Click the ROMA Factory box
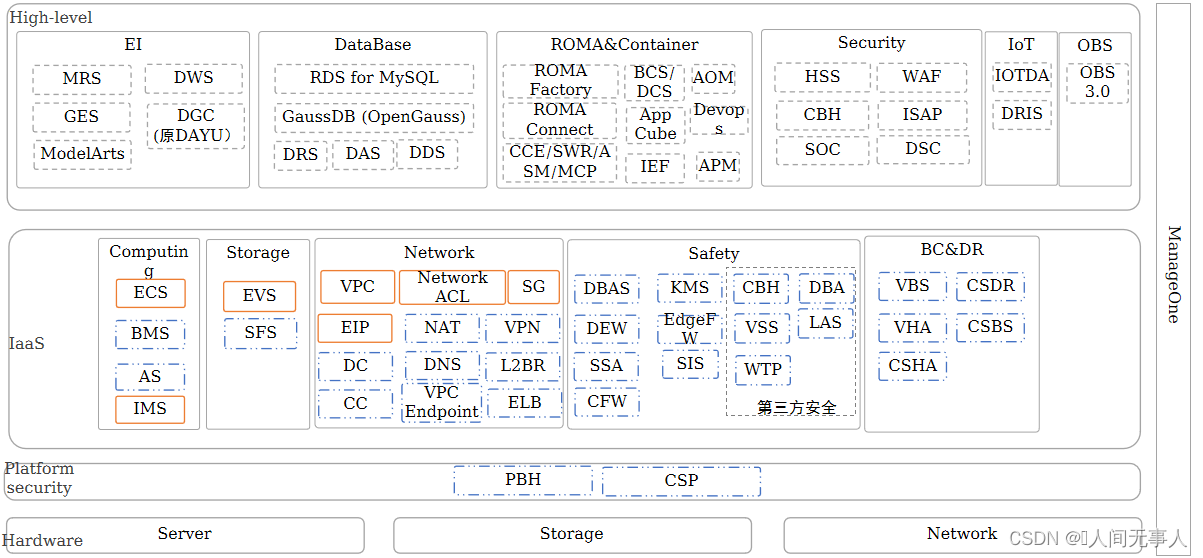Image resolution: width=1203 pixels, height=558 pixels. (560, 81)
